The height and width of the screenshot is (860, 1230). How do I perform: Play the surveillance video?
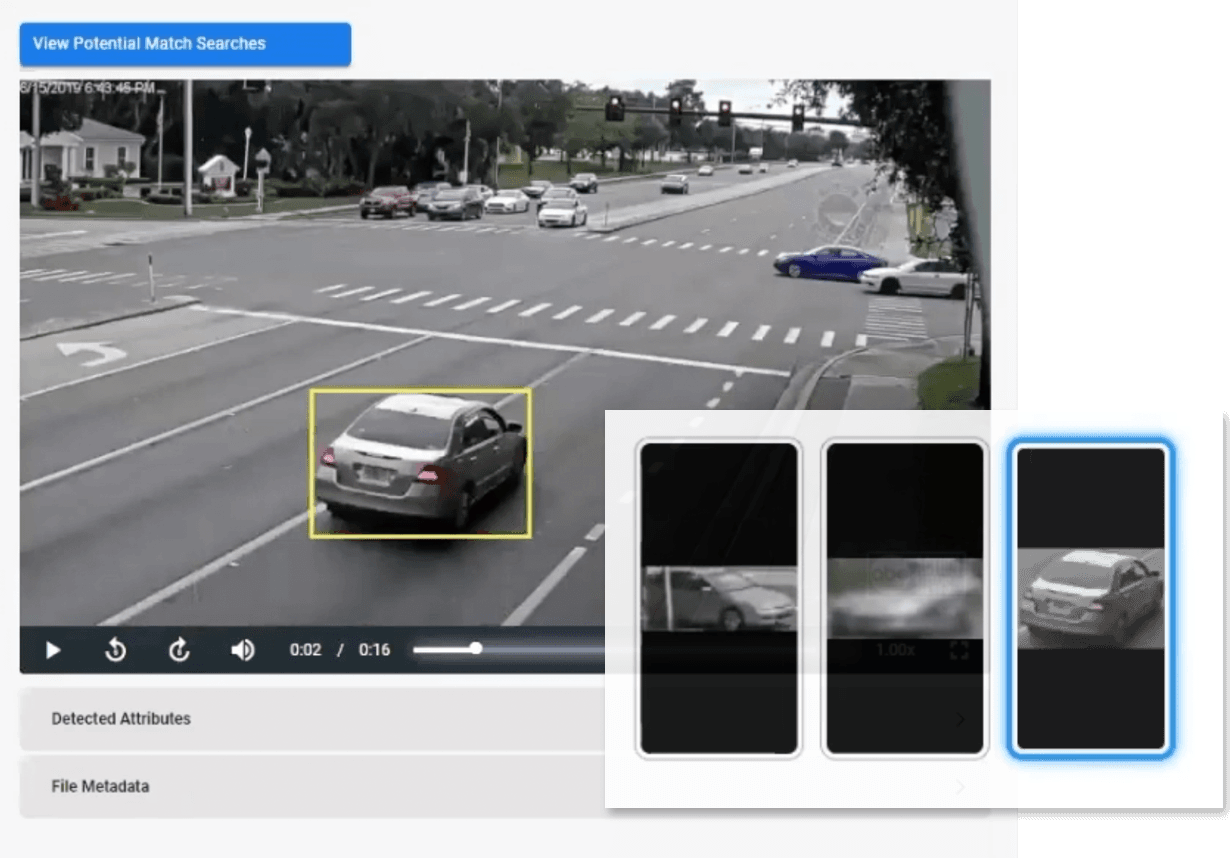click(x=53, y=651)
